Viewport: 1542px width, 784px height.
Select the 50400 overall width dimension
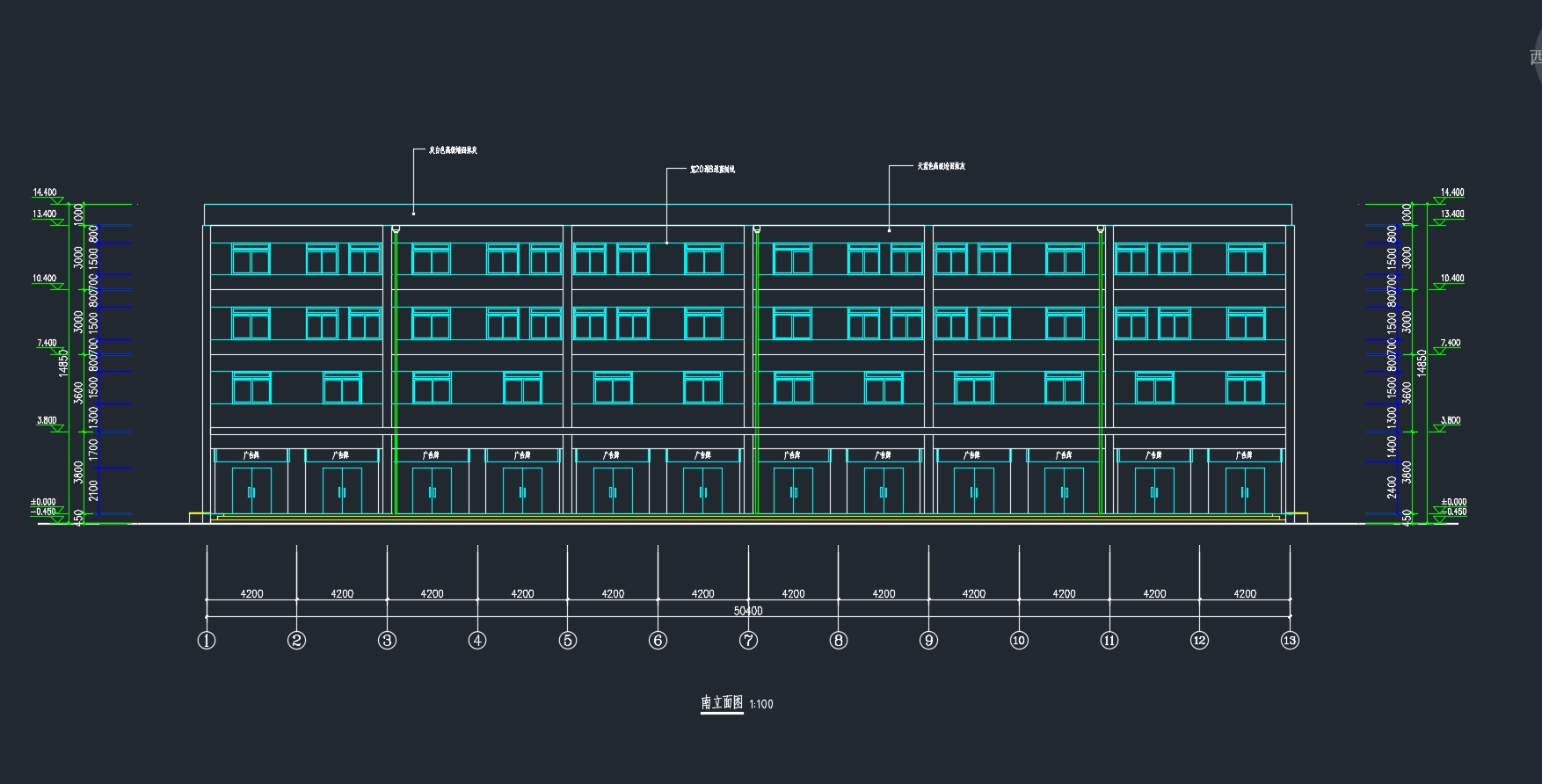pos(748,611)
